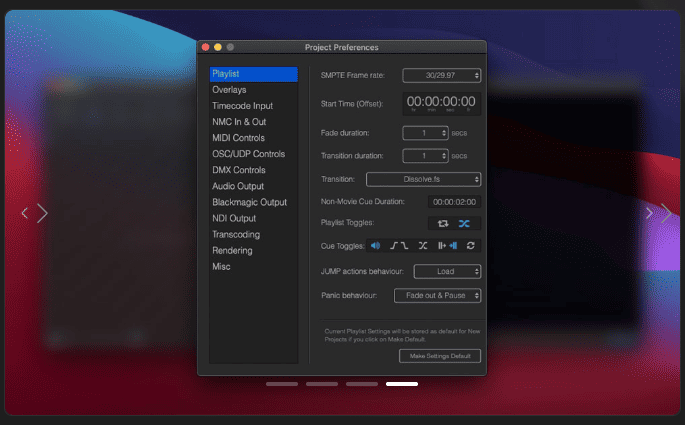Toggle the cue fade-in ramp icon
The image size is (685, 425).
tap(394, 245)
